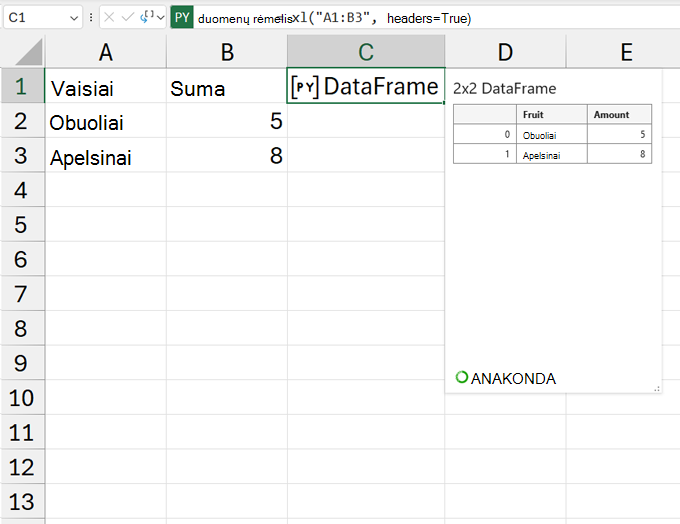Select row 10 header
The width and height of the screenshot is (680, 524).
point(23,397)
